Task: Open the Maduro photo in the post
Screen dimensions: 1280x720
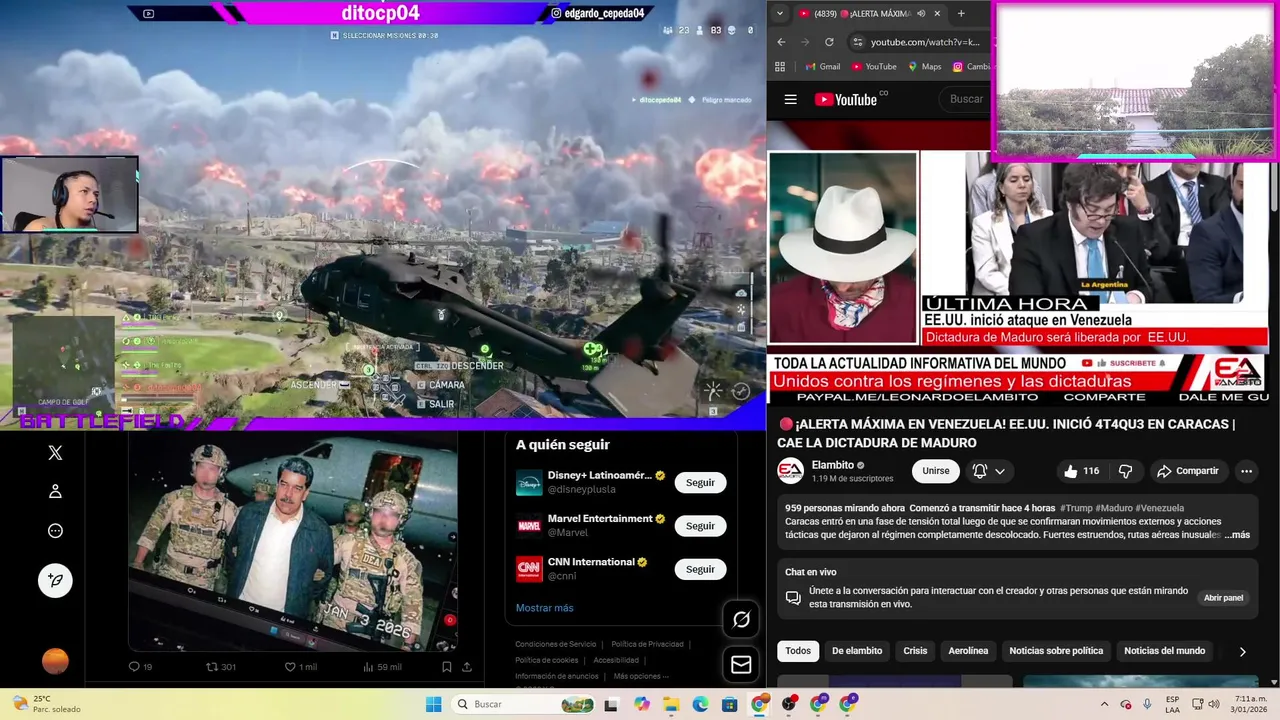Action: (x=292, y=541)
